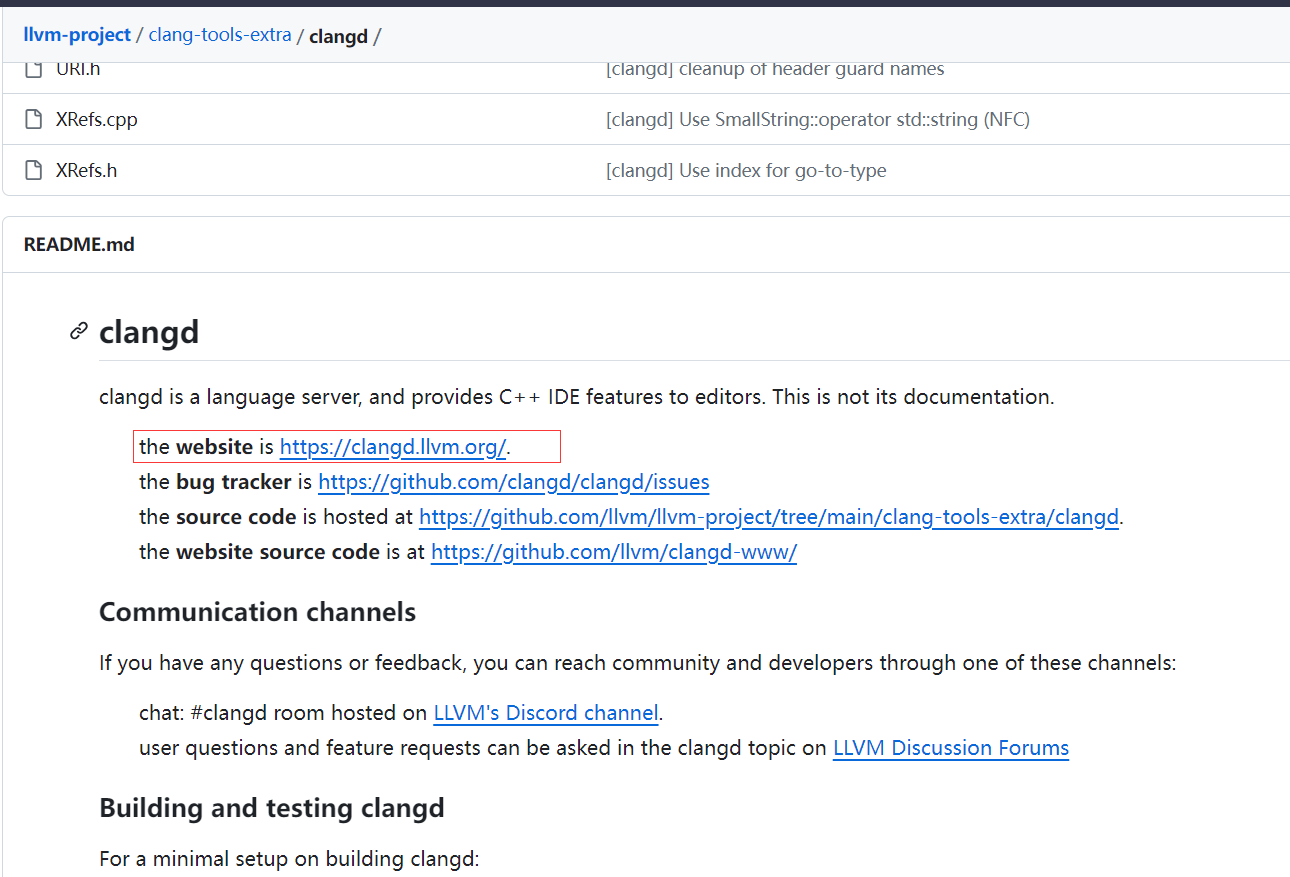1290x877 pixels.
Task: Open commit 'Use index for go-to-type'
Action: (745, 170)
